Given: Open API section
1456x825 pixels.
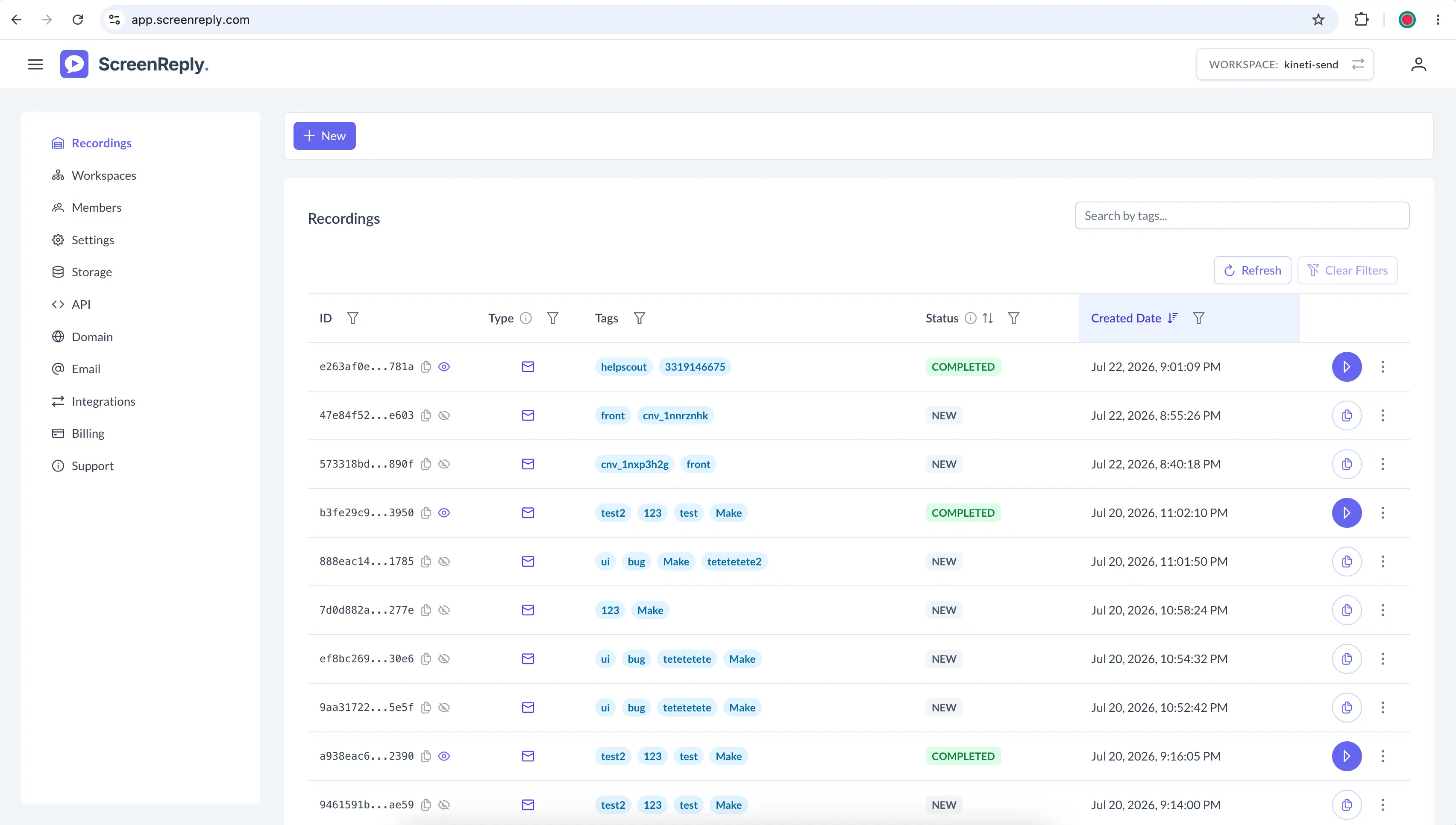Looking at the screenshot, I should point(71,304).
